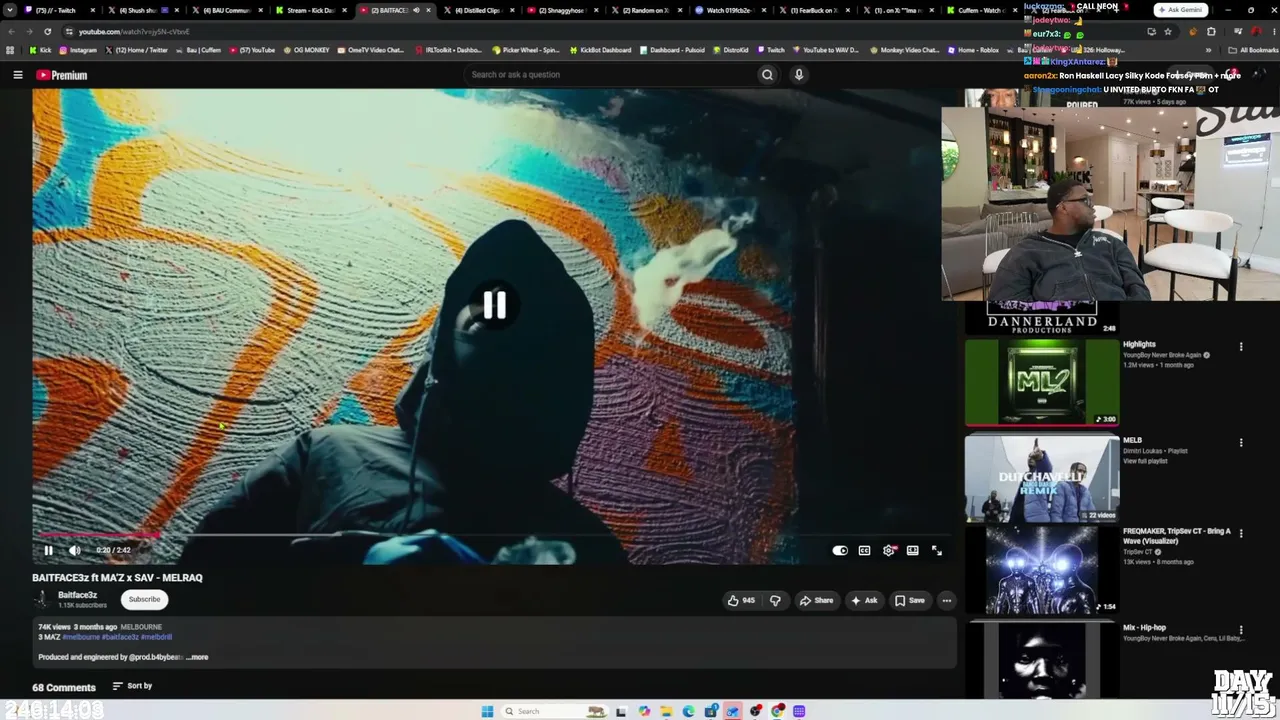
Task: Go to YouTube Premium home via logo
Action: click(62, 75)
